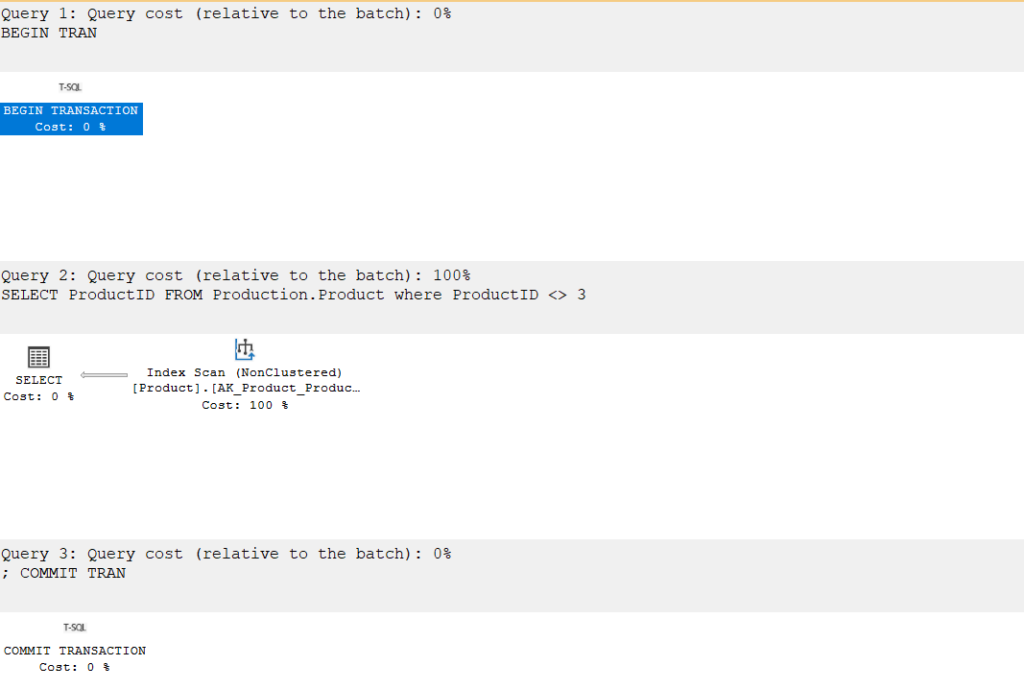Click the 'BEGIN TRAN' statement text

[49, 33]
